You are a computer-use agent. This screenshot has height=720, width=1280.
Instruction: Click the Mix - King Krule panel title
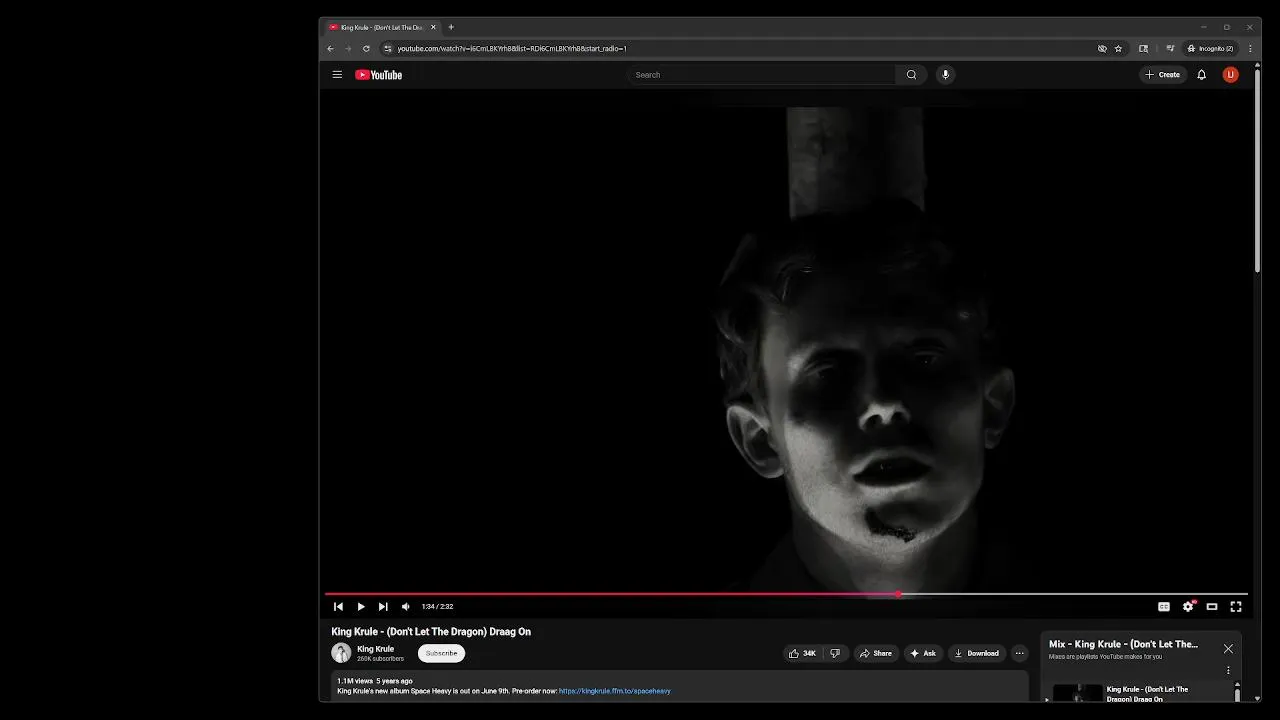click(1123, 644)
